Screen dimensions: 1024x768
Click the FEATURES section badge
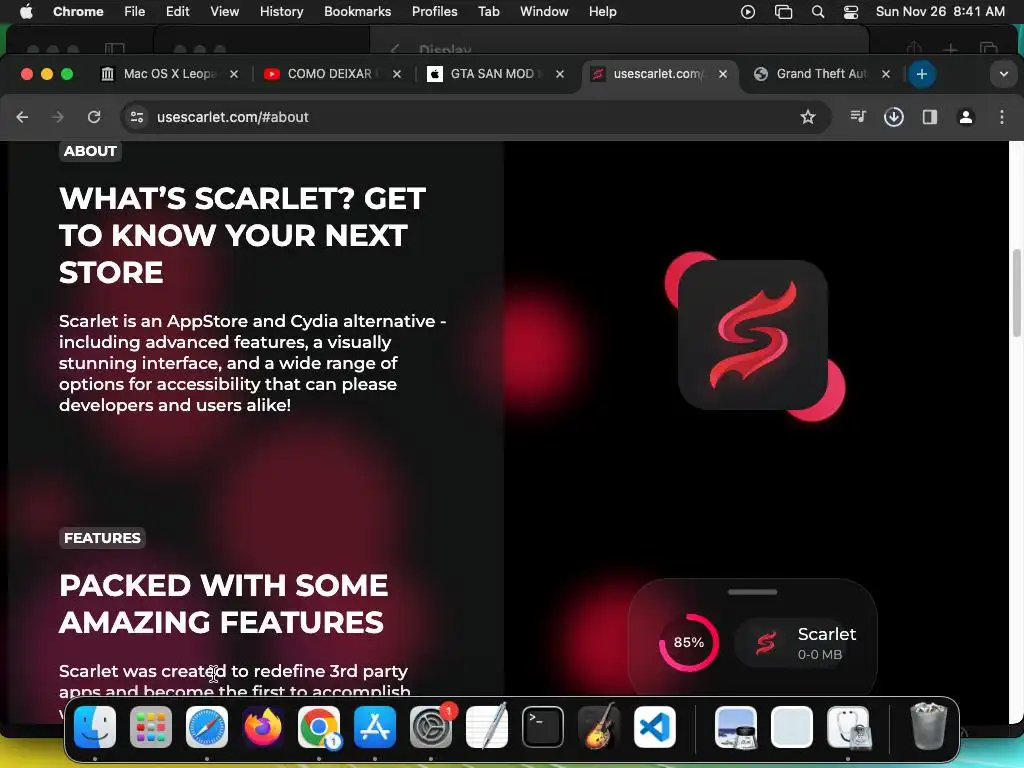pos(102,538)
